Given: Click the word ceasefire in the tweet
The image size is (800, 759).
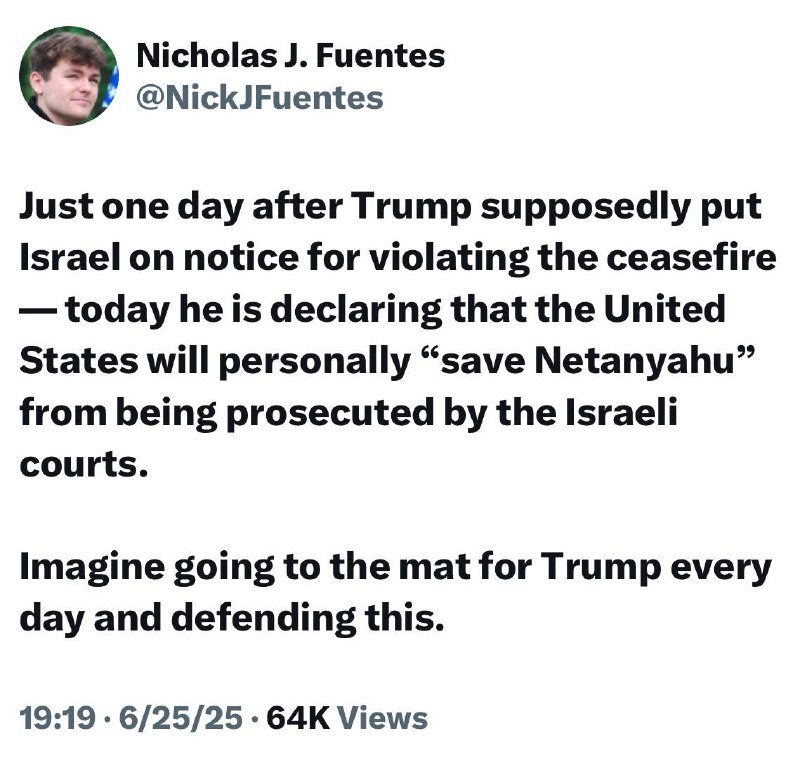Looking at the screenshot, I should (691, 258).
